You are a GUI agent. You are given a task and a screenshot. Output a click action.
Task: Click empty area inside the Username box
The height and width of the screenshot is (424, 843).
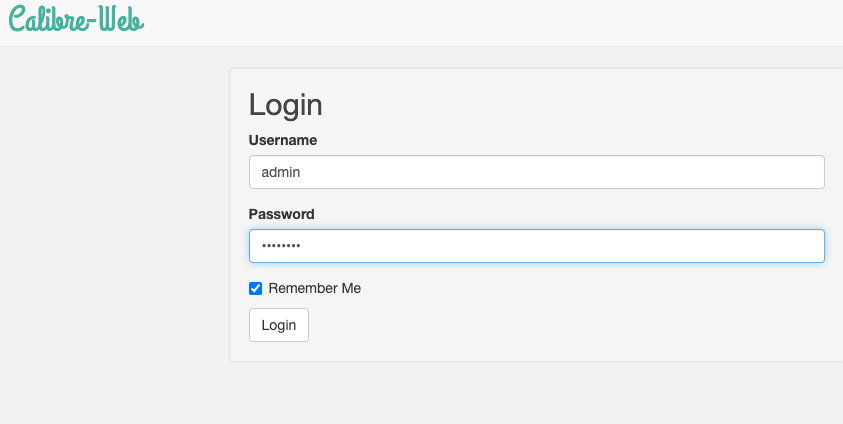click(565, 172)
